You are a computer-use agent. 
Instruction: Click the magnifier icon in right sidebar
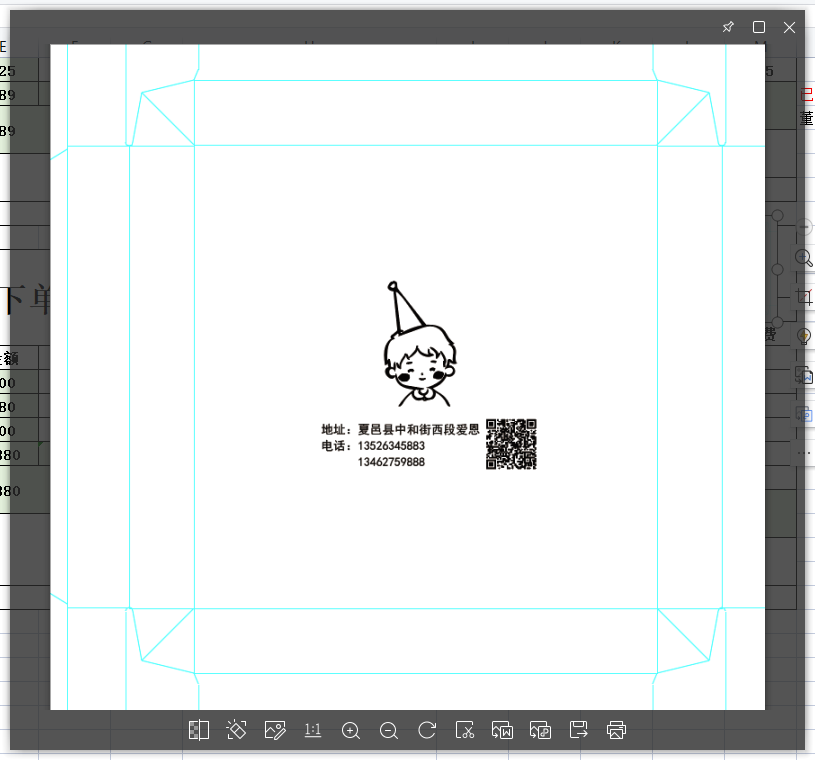click(x=804, y=258)
